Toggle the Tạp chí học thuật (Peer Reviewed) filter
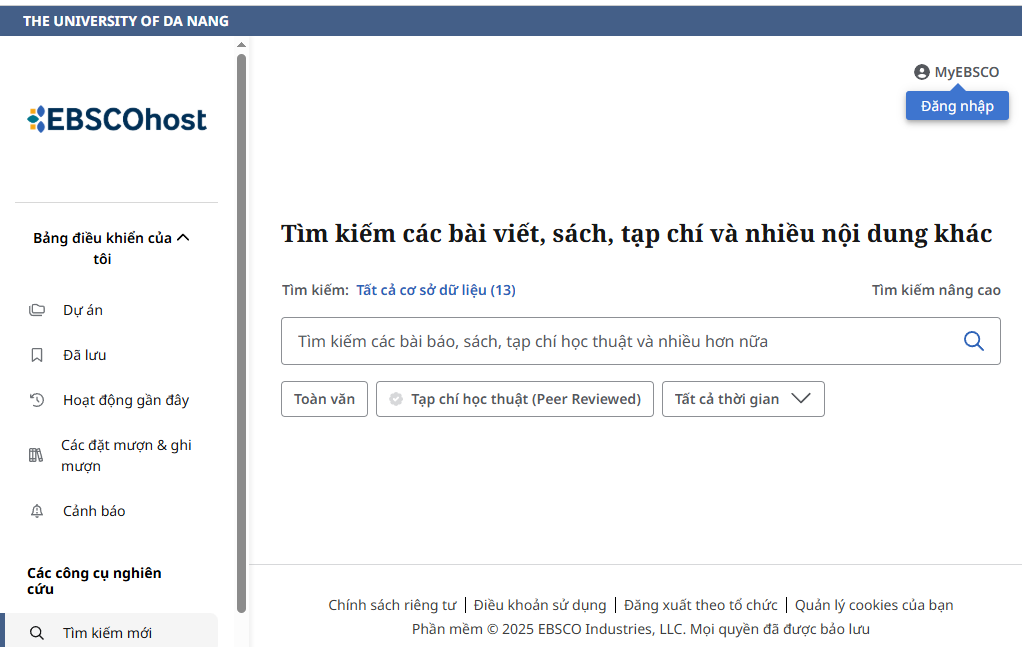Screen dimensions: 1022x647 click(514, 398)
